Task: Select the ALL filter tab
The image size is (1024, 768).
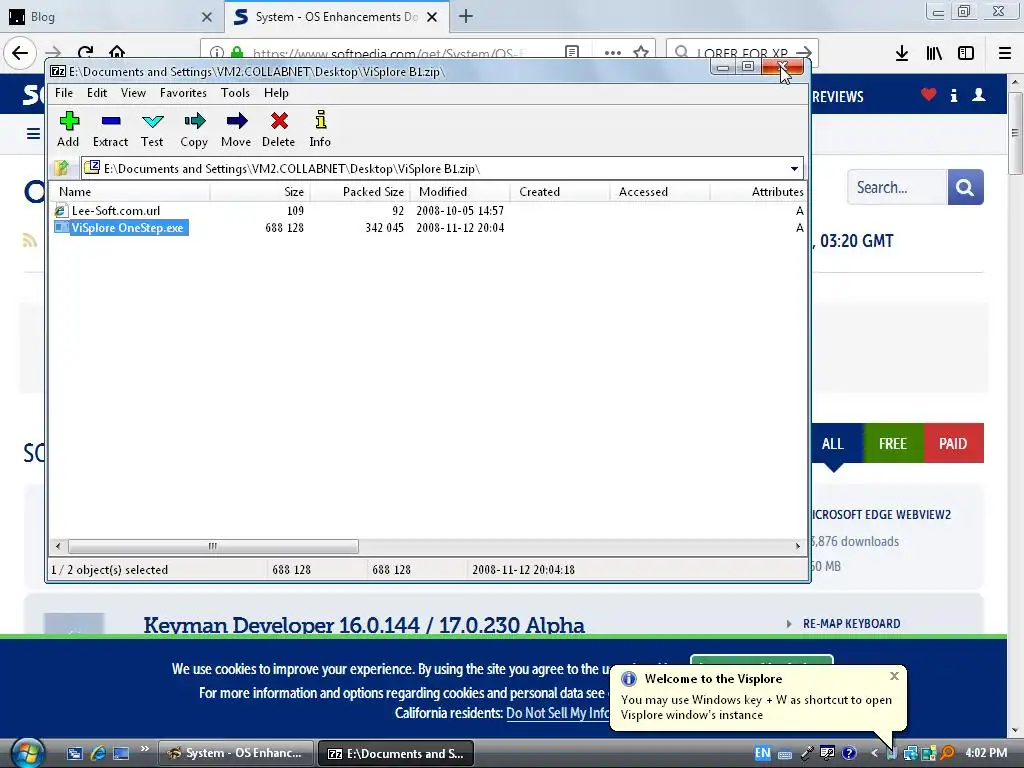Action: (832, 443)
